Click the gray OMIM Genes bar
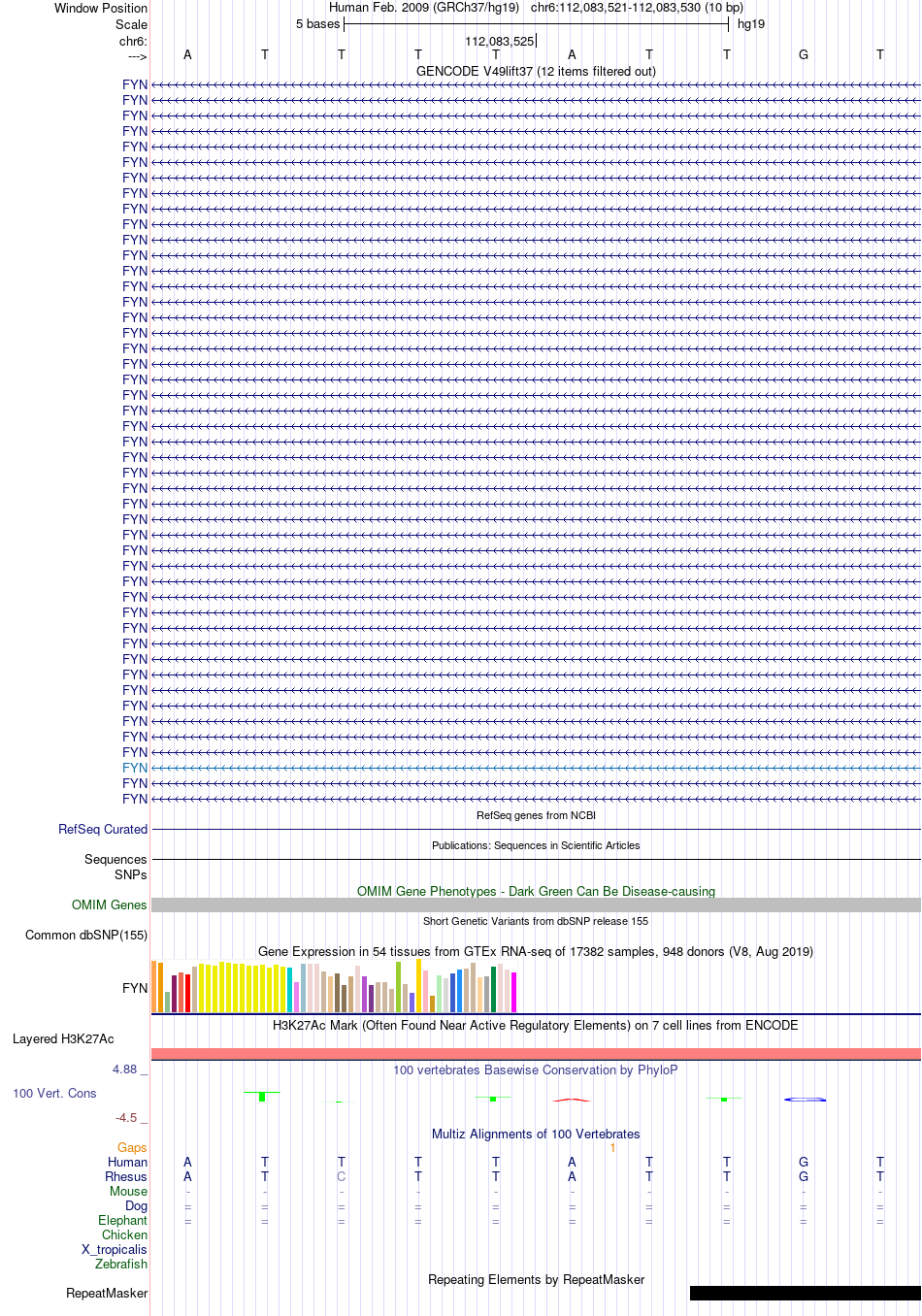 pos(536,905)
